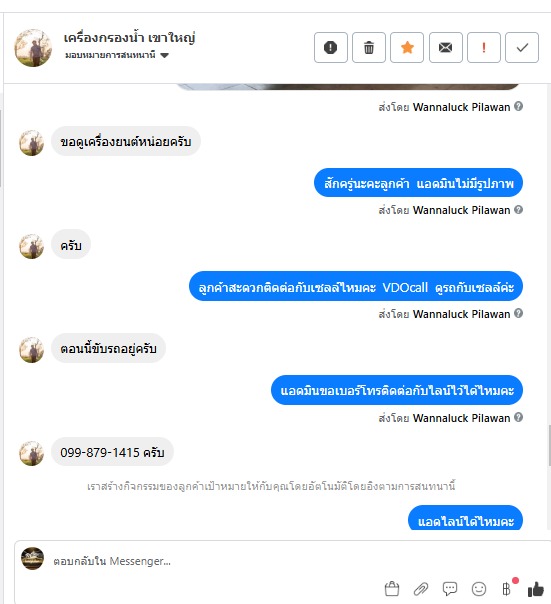Open the contact's profile picture in header
Viewport: 551px width, 604px height.
(33, 47)
